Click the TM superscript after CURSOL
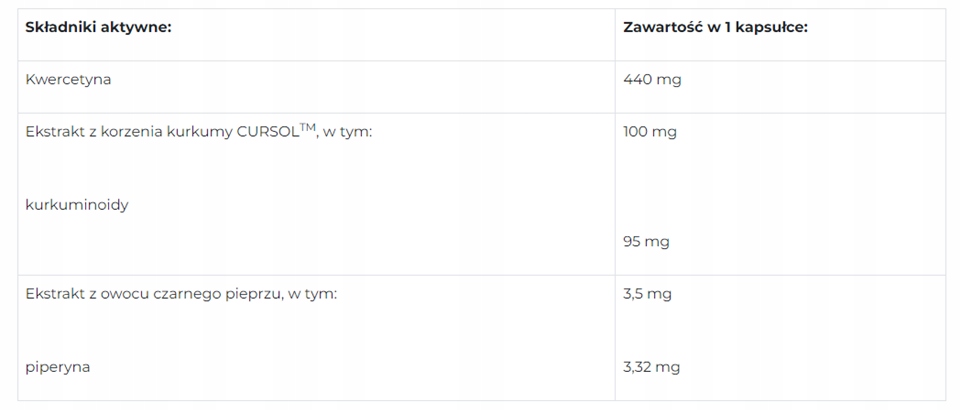Image resolution: width=961 pixels, height=410 pixels. 308,127
